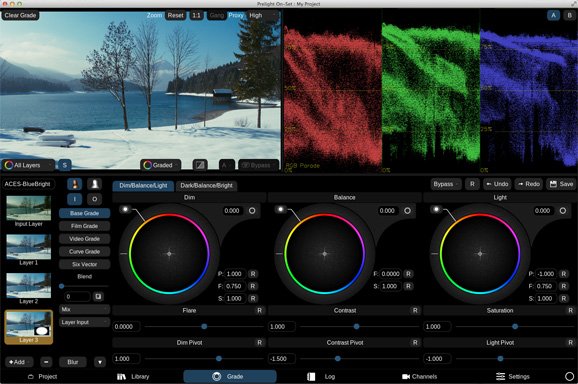Open the Add layer dropdown
Screen dimensions: 578x384
[19, 362]
